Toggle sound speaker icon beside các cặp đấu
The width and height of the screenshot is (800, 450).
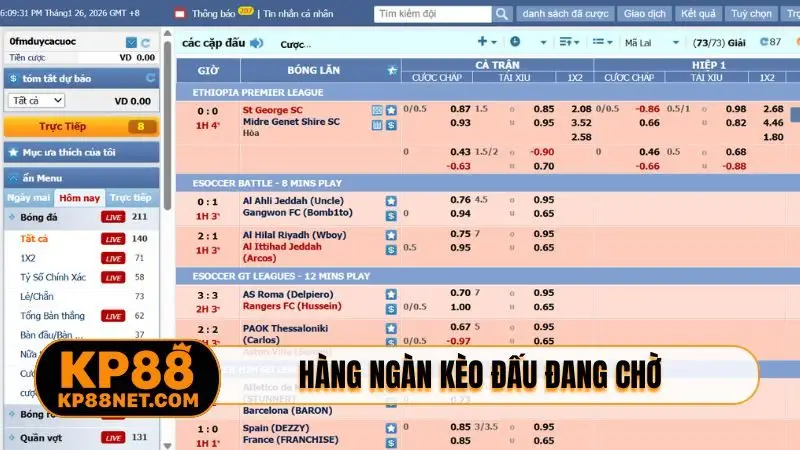click(257, 43)
